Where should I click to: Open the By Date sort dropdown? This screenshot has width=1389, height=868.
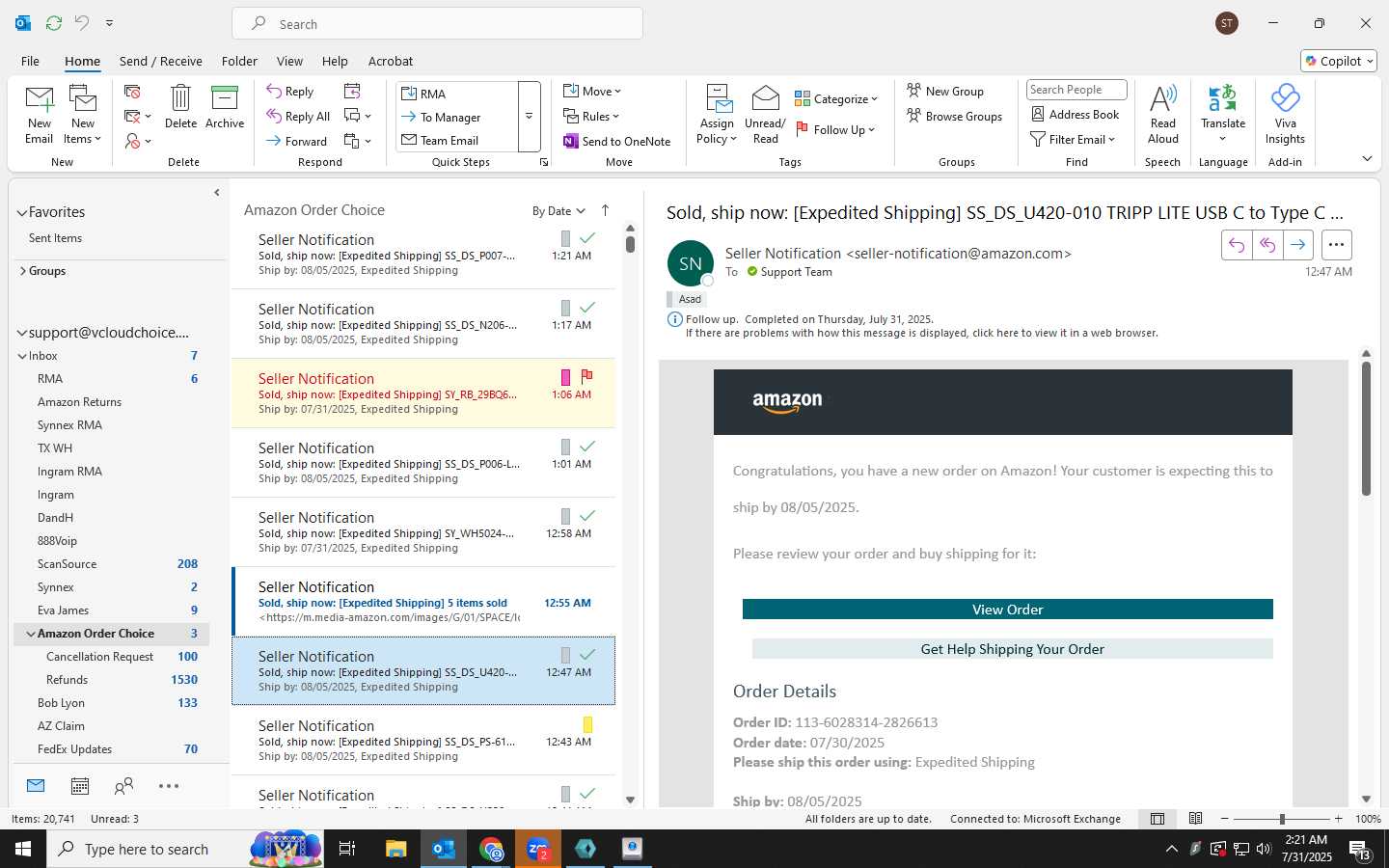pos(558,211)
